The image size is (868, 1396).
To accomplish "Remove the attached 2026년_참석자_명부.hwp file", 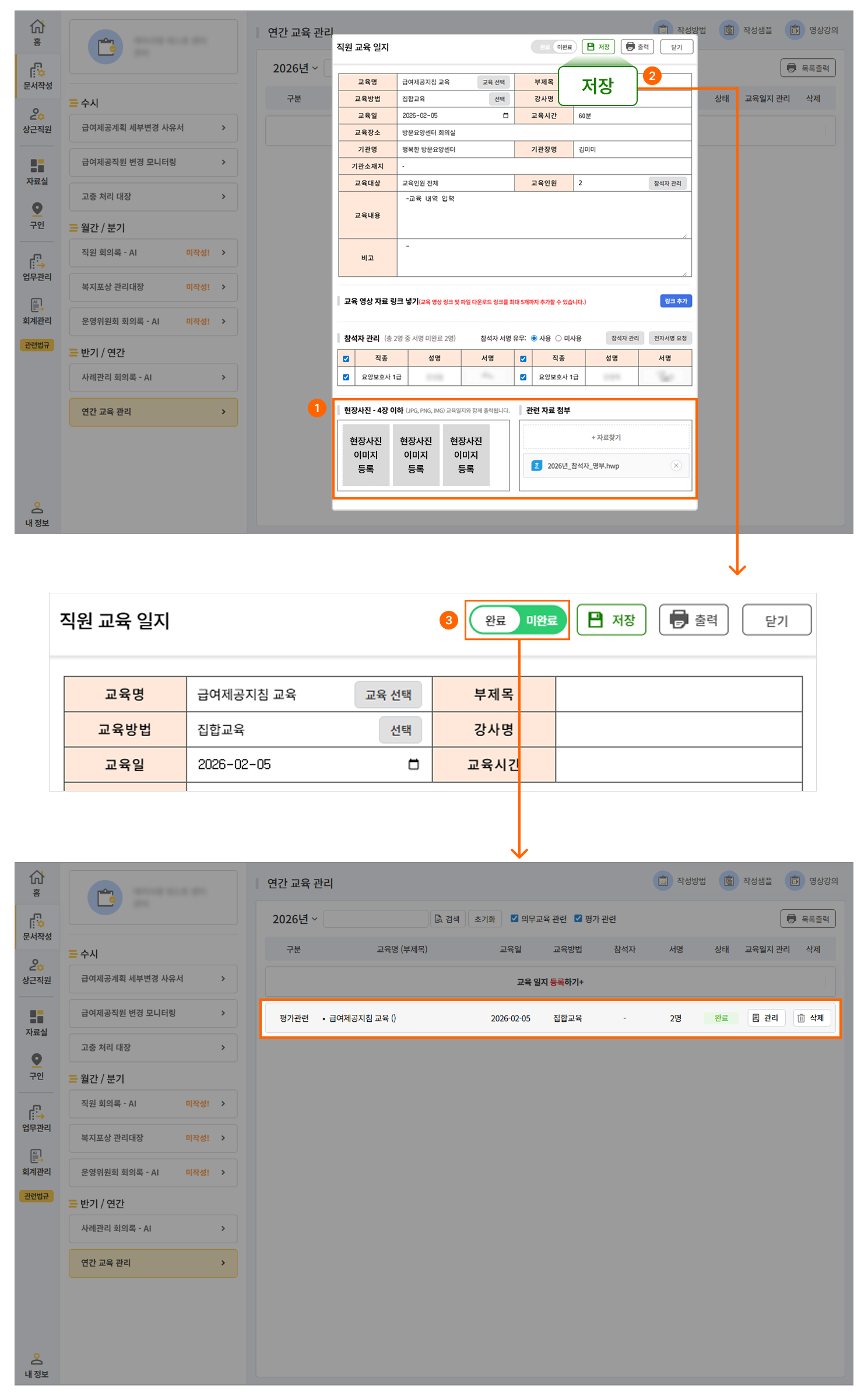I will point(676,466).
